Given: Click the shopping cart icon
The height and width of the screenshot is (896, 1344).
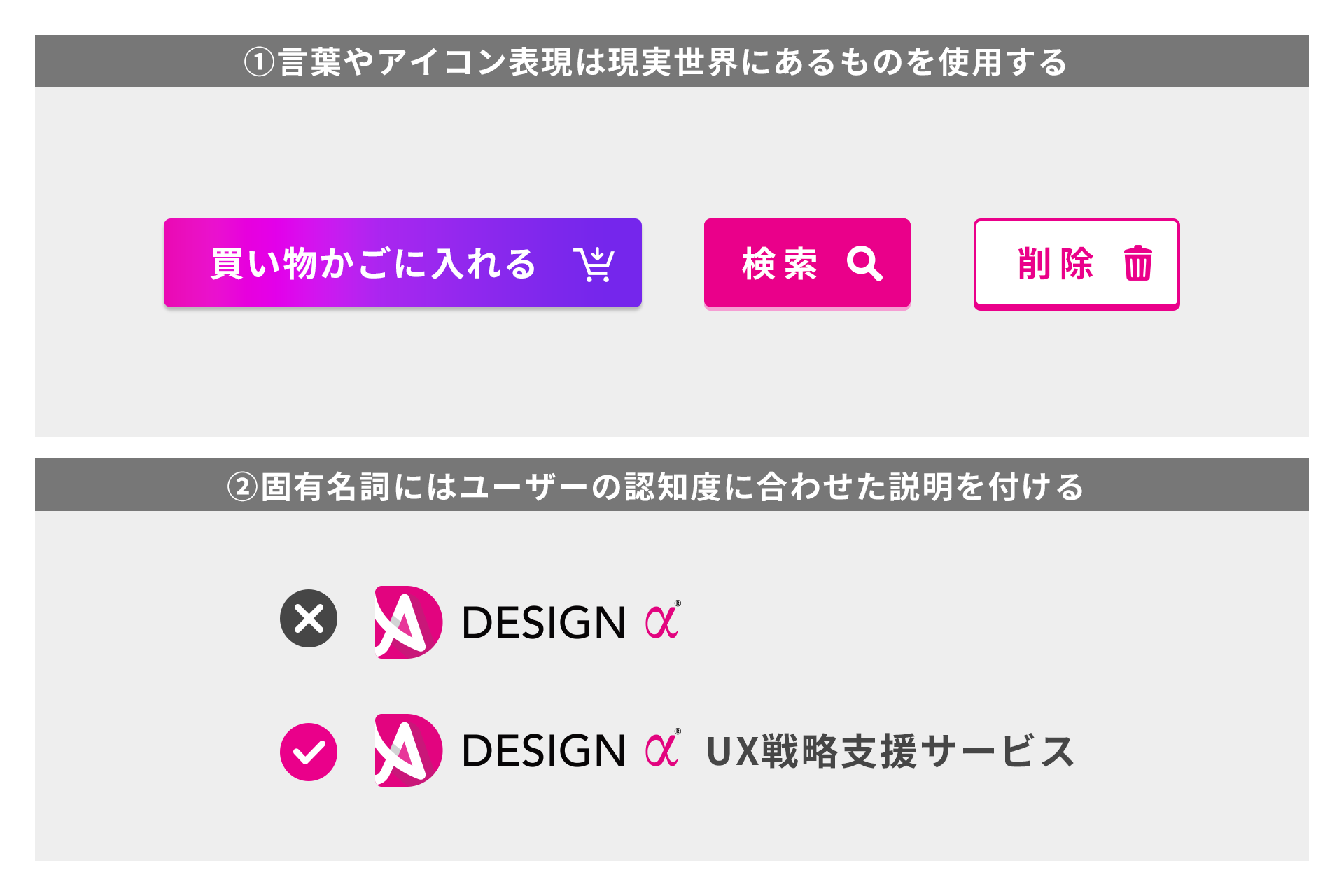Looking at the screenshot, I should (x=594, y=264).
